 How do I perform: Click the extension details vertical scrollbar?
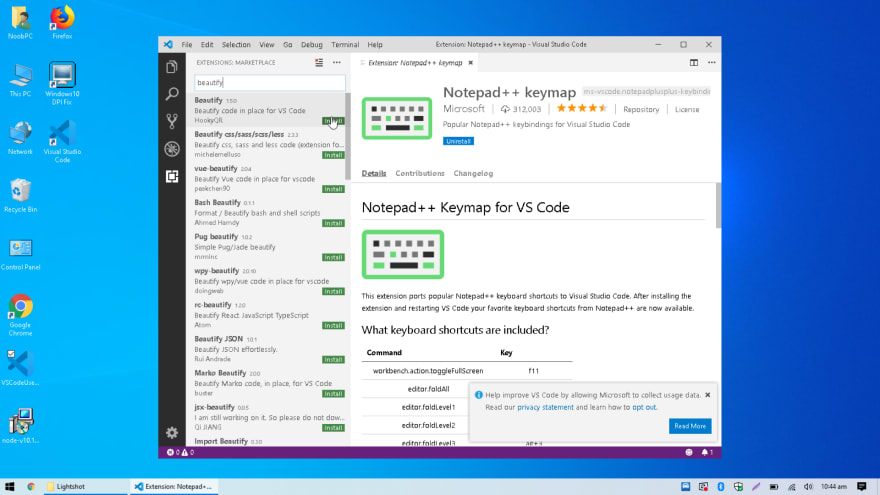tap(718, 205)
